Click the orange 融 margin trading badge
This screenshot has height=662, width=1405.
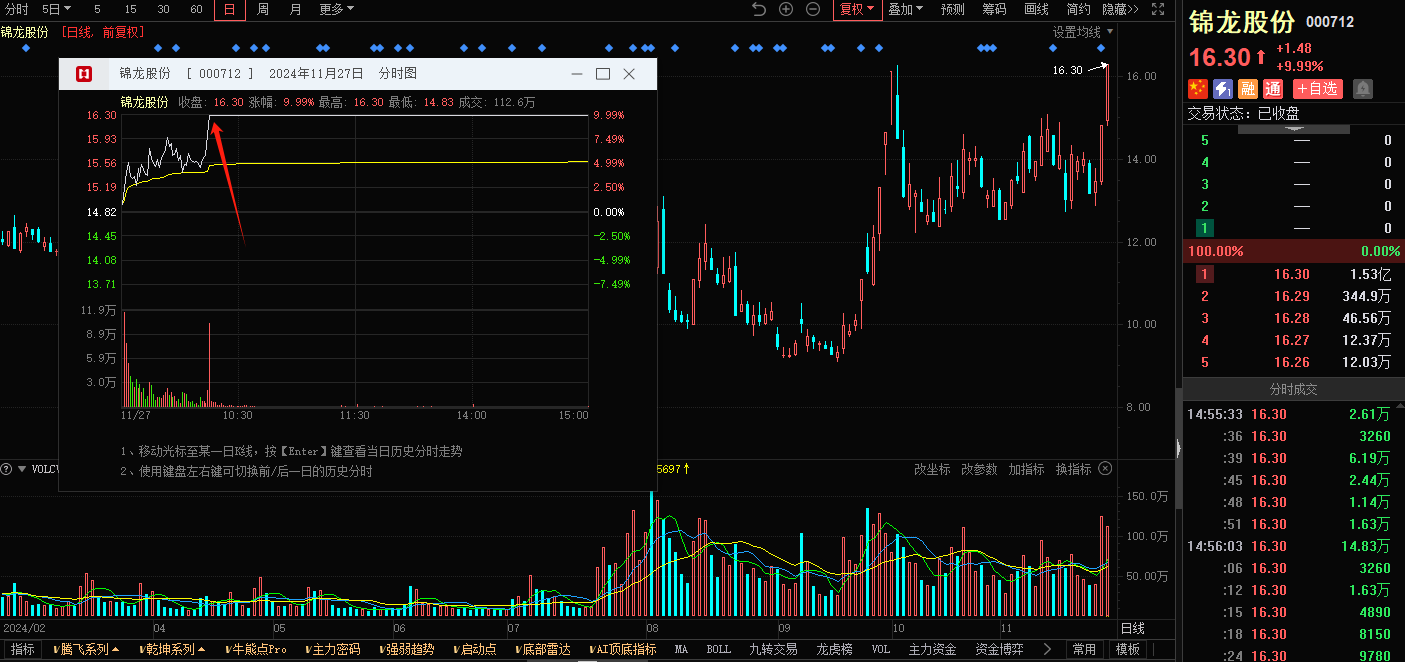pyautogui.click(x=1248, y=89)
